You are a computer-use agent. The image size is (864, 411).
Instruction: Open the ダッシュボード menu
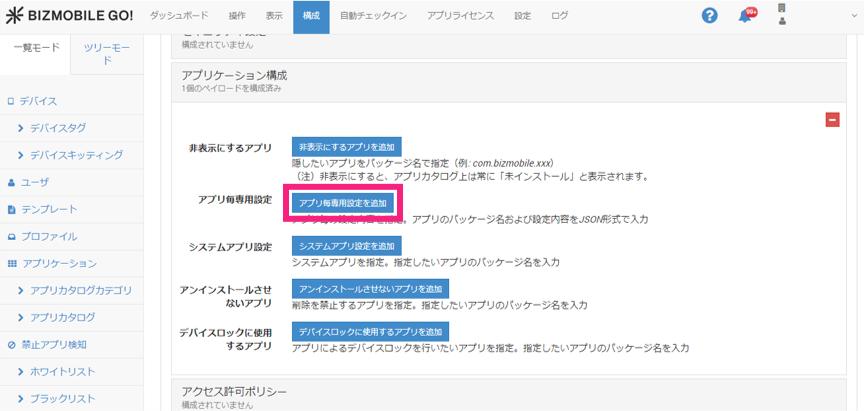[180, 16]
